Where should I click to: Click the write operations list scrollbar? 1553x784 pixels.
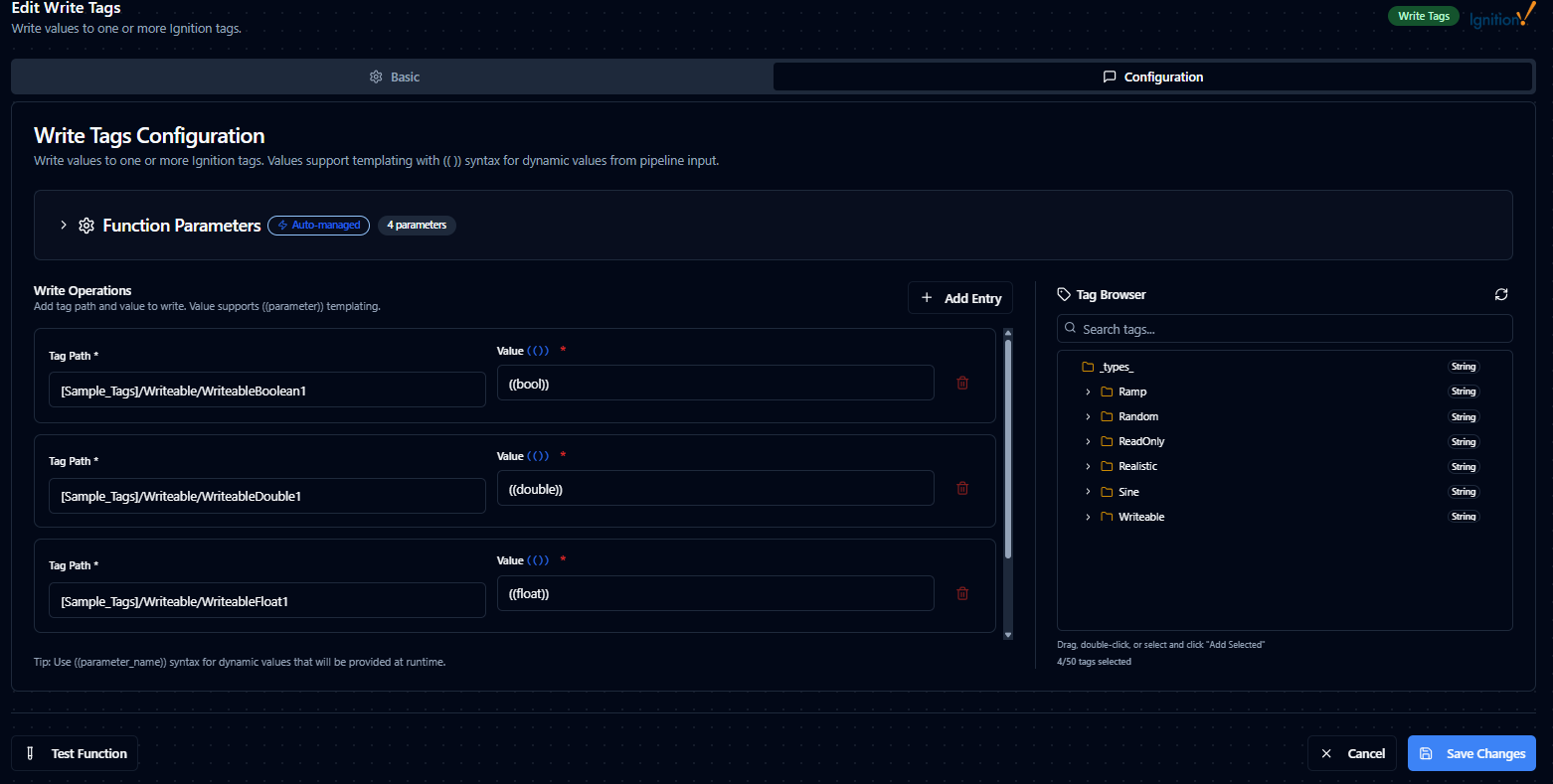pos(1008,447)
